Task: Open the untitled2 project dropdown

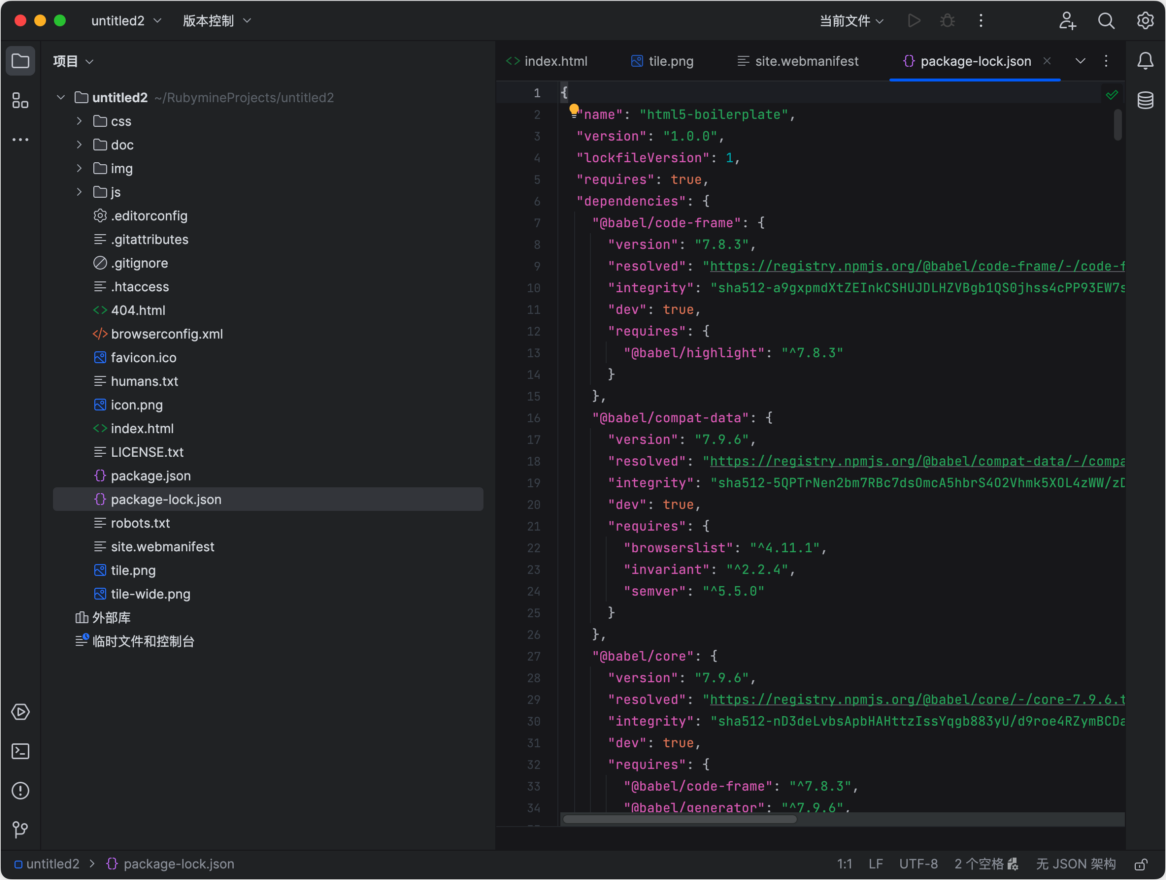Action: click(x=126, y=21)
